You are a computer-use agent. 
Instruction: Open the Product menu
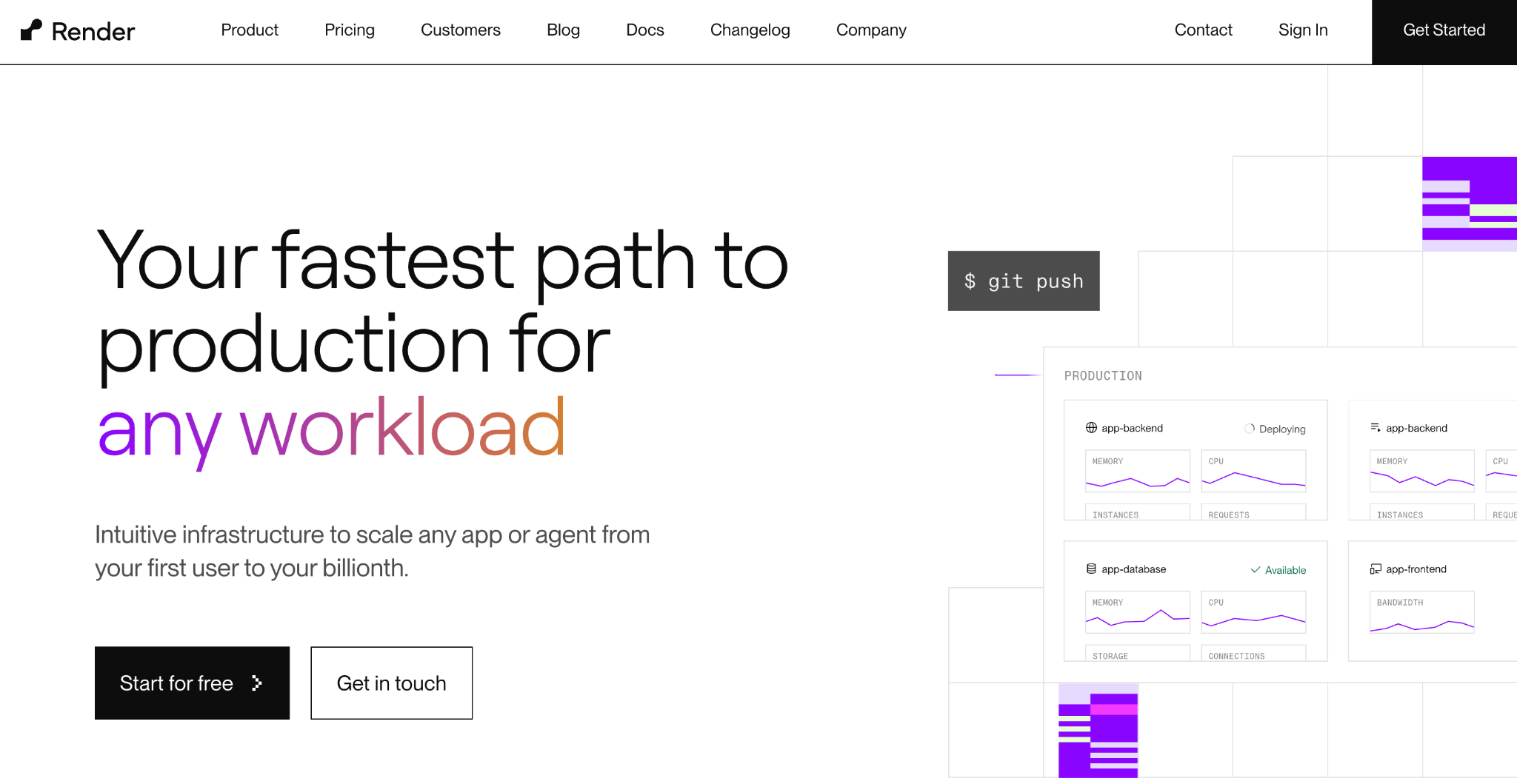[249, 30]
